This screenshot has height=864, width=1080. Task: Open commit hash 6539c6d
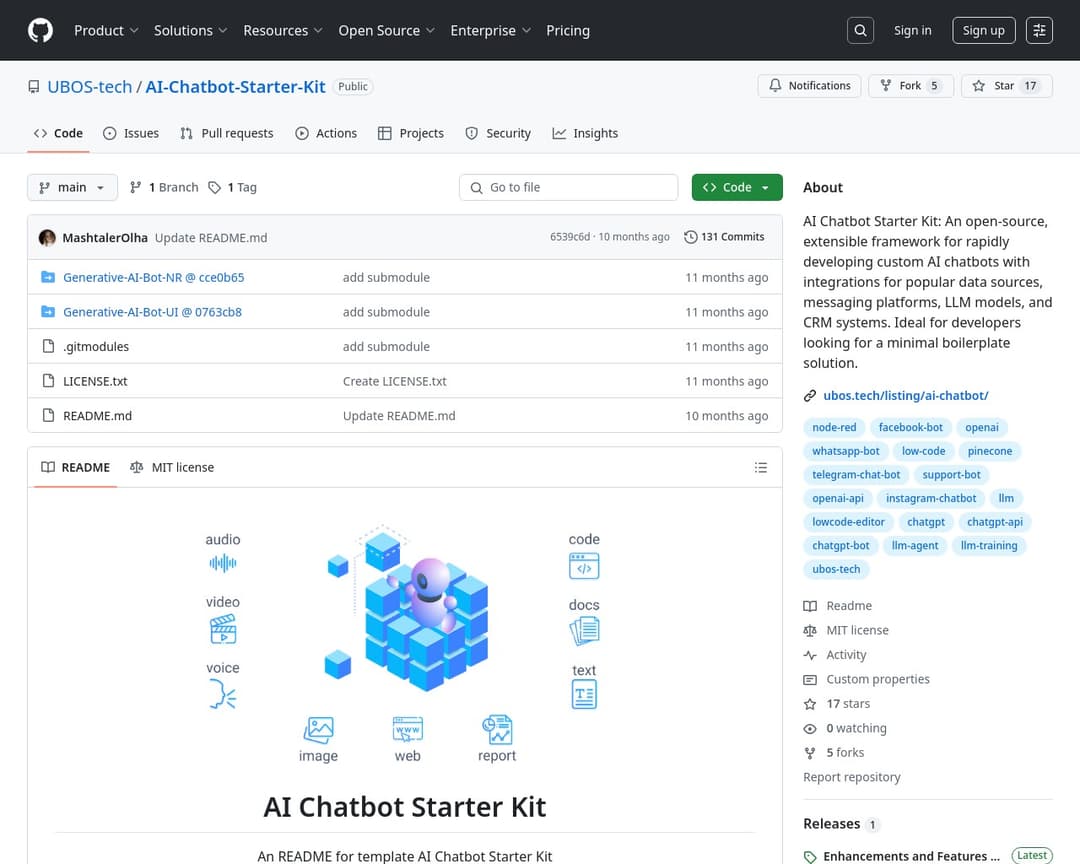click(x=570, y=237)
